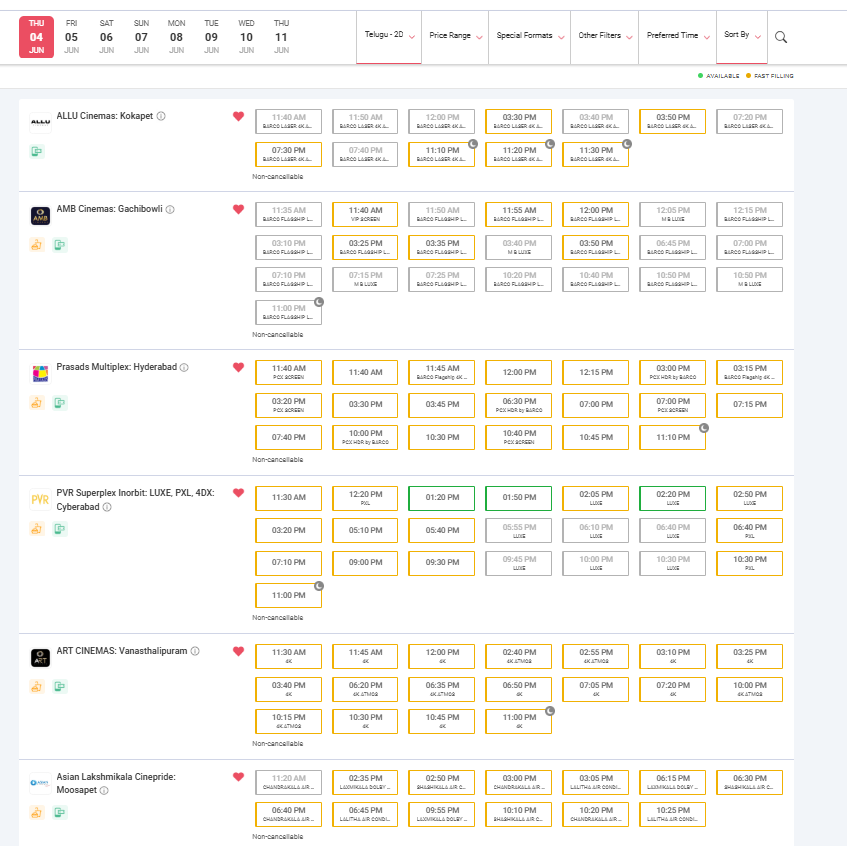Book AMB Cinemas 03:25 PM show

click(365, 247)
